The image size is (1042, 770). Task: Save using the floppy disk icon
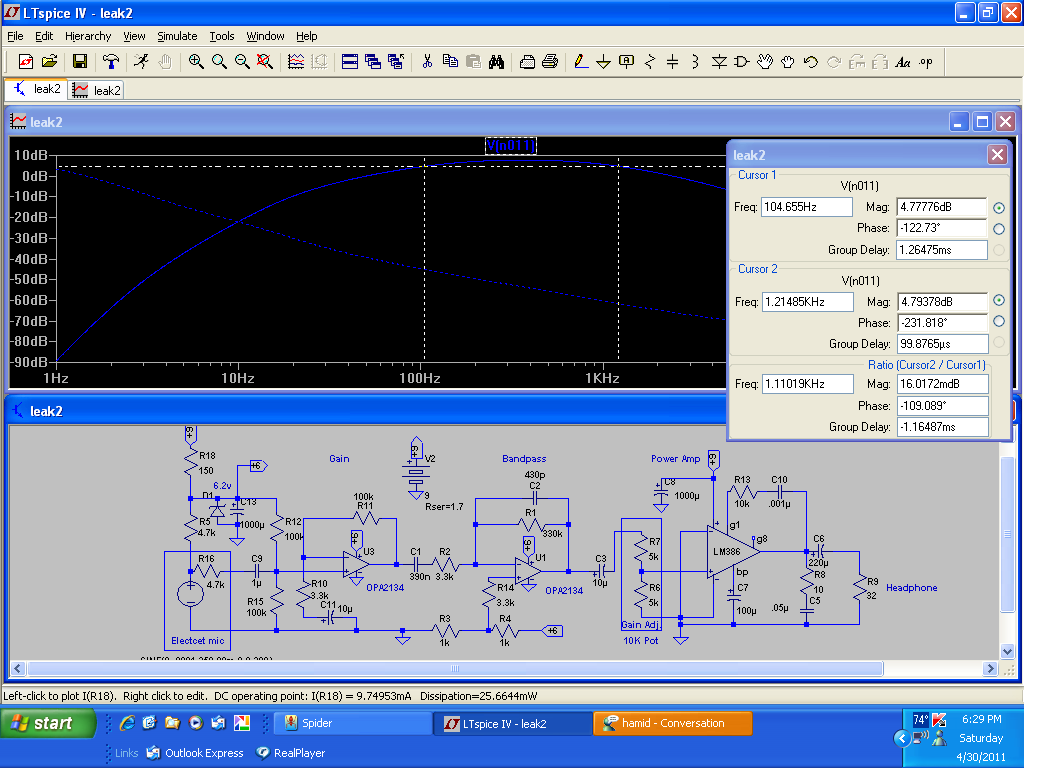pos(80,62)
